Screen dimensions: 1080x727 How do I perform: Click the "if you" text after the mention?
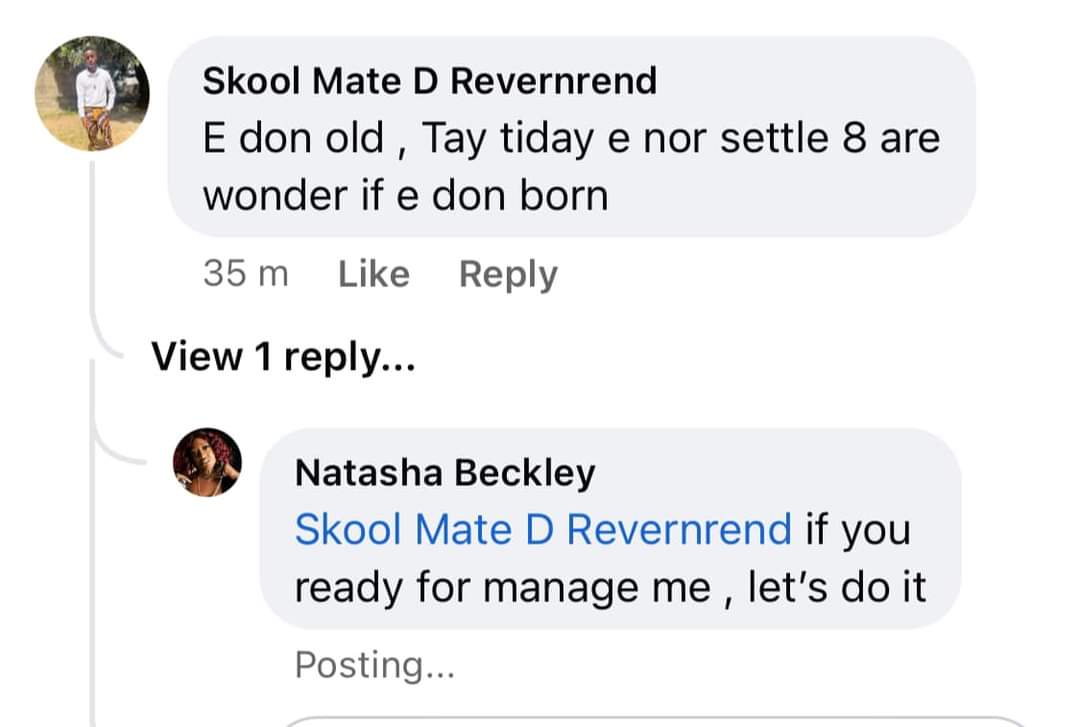[x=858, y=529]
